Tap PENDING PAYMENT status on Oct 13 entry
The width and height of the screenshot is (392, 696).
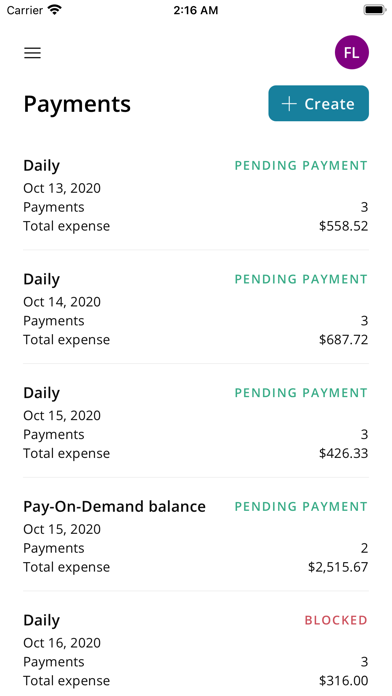[301, 166]
